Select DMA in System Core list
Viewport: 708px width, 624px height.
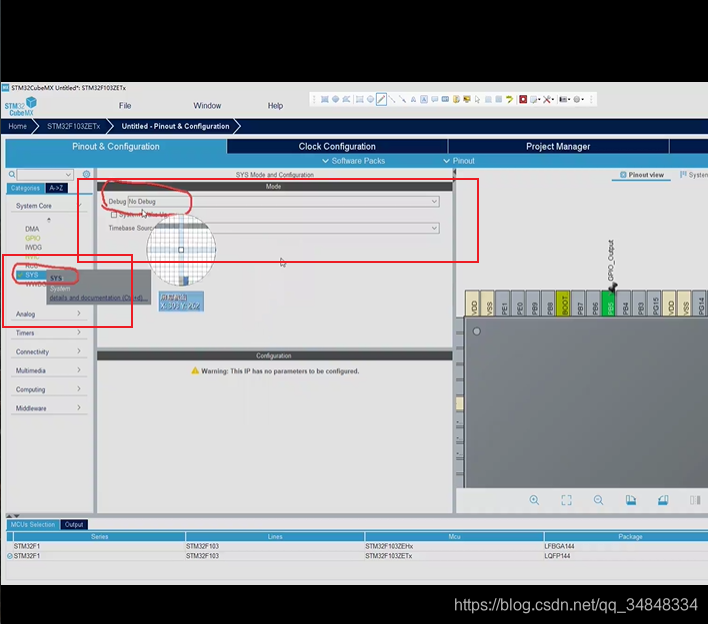point(32,229)
